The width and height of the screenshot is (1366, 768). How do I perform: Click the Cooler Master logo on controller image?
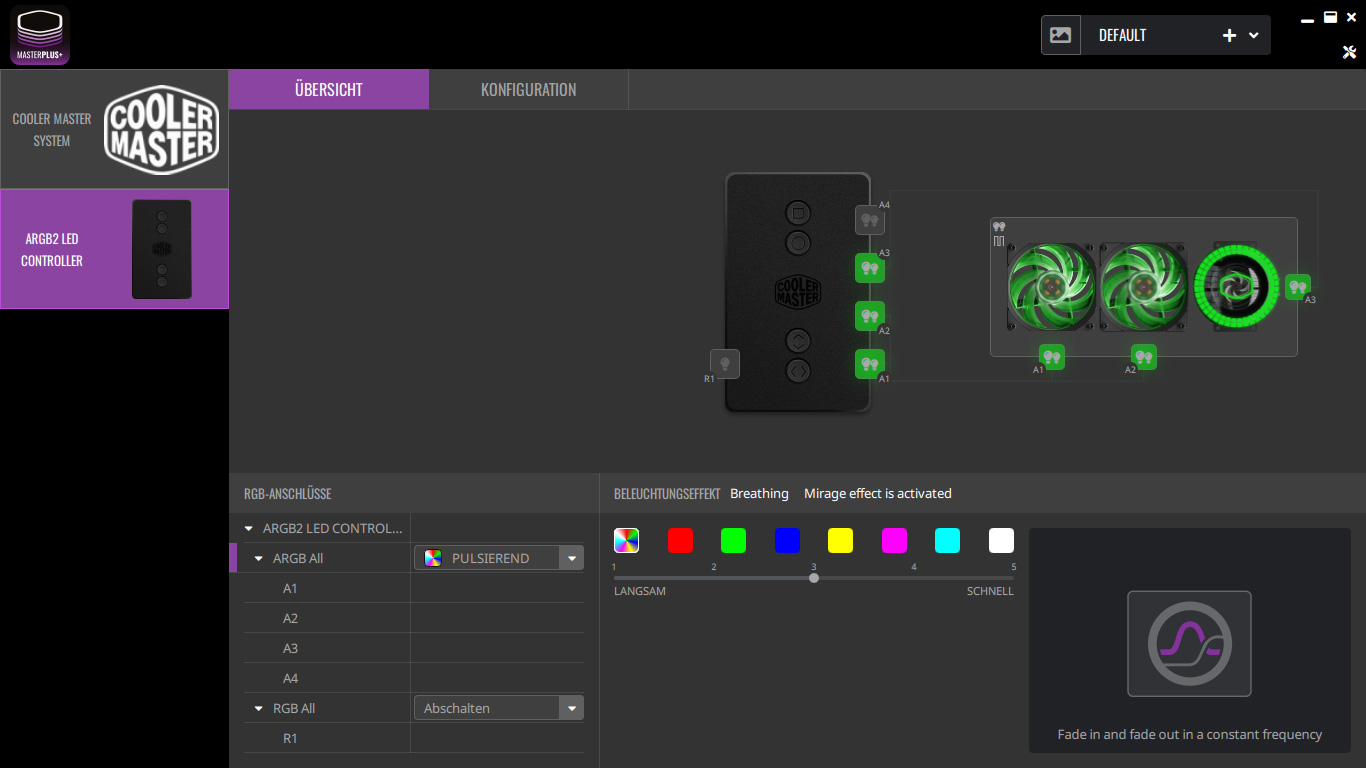click(797, 292)
